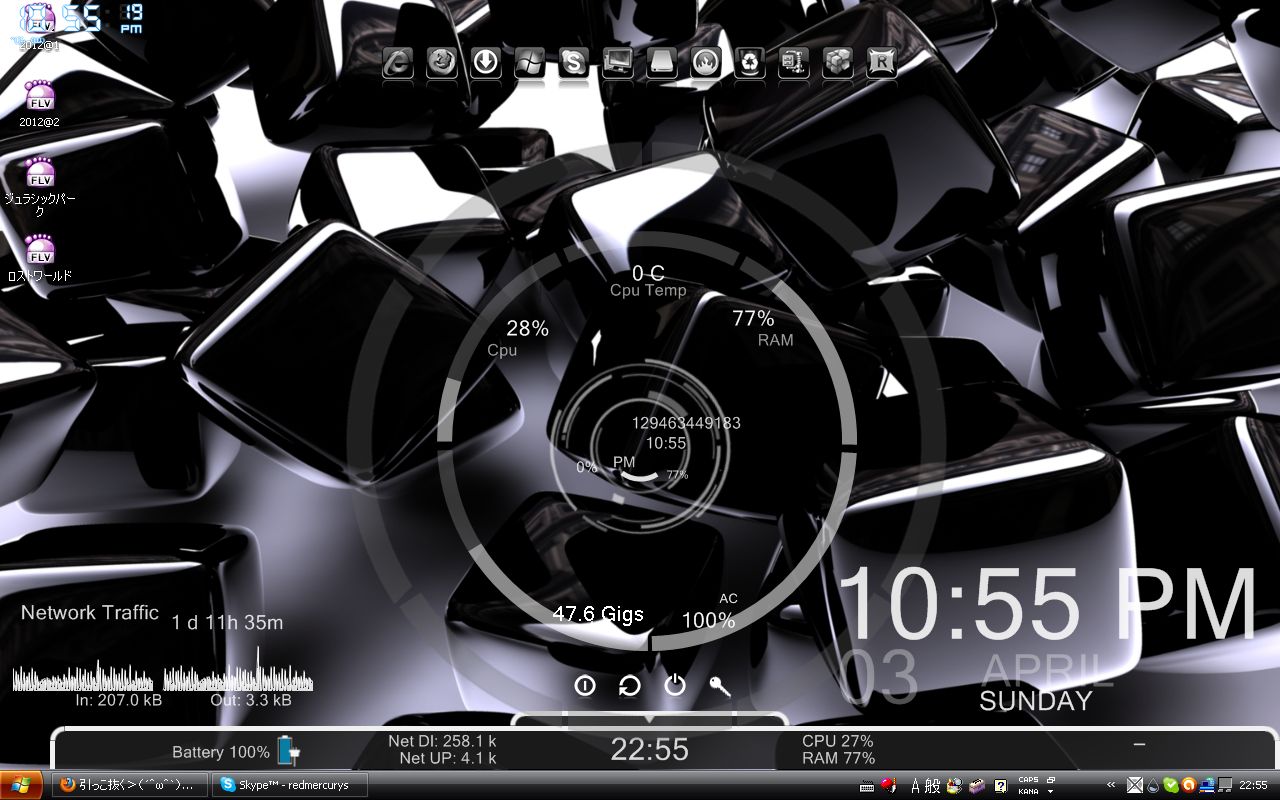Open Internet Explorer from the top dock

pyautogui.click(x=399, y=63)
